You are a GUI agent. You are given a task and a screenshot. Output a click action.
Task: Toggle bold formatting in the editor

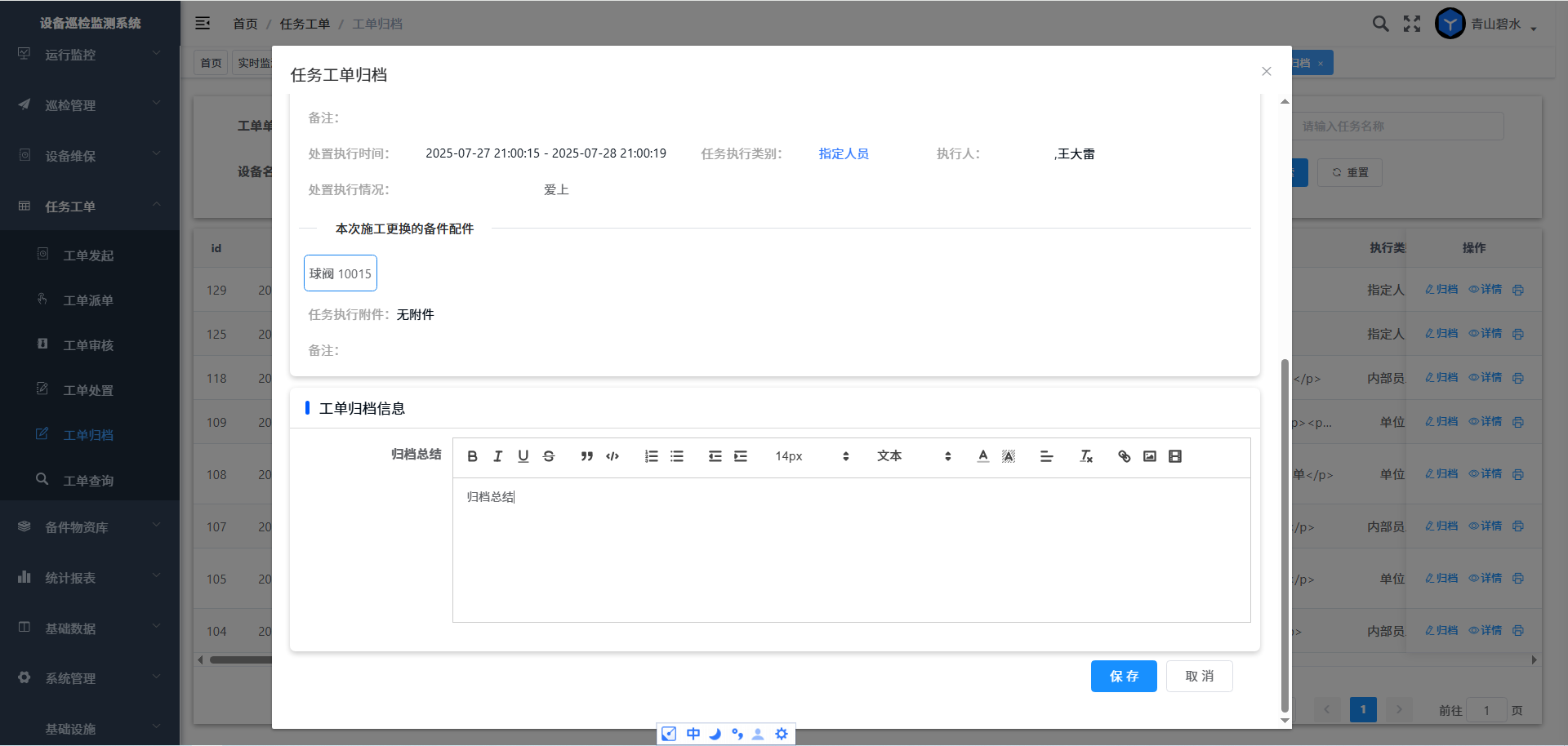pos(472,456)
